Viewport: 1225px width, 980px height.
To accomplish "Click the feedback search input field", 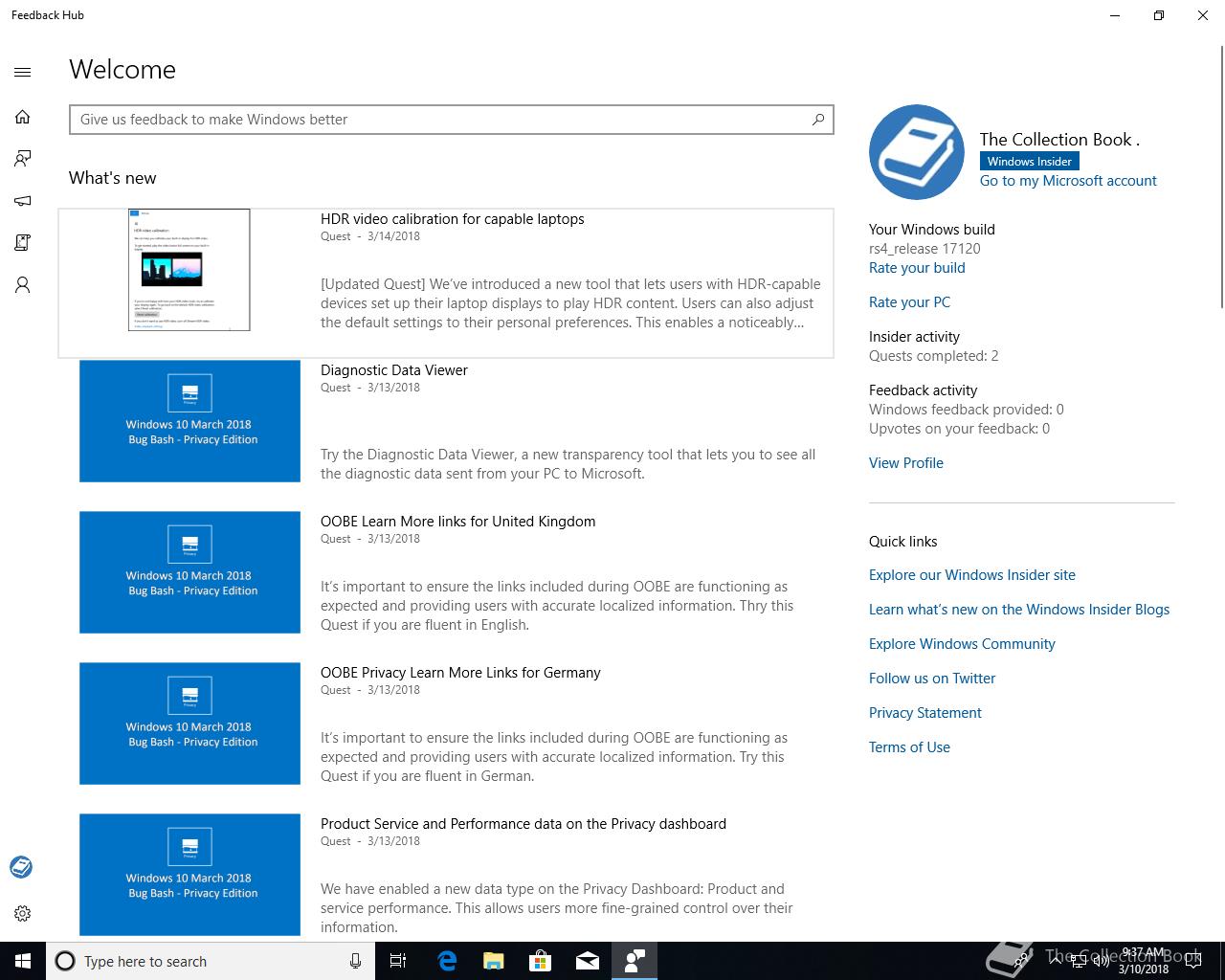I will click(x=451, y=120).
